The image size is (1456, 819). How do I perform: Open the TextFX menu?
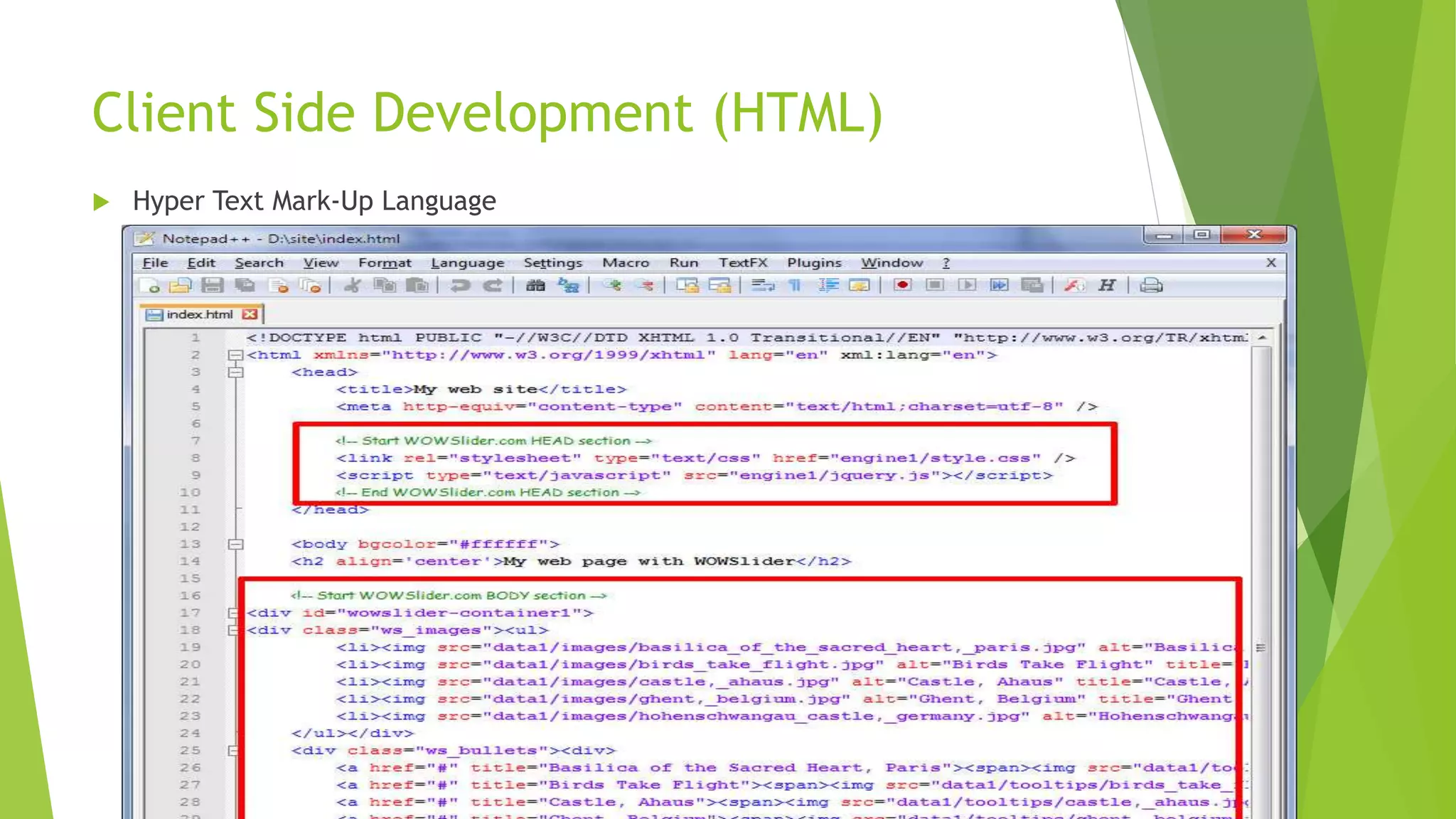tap(743, 263)
